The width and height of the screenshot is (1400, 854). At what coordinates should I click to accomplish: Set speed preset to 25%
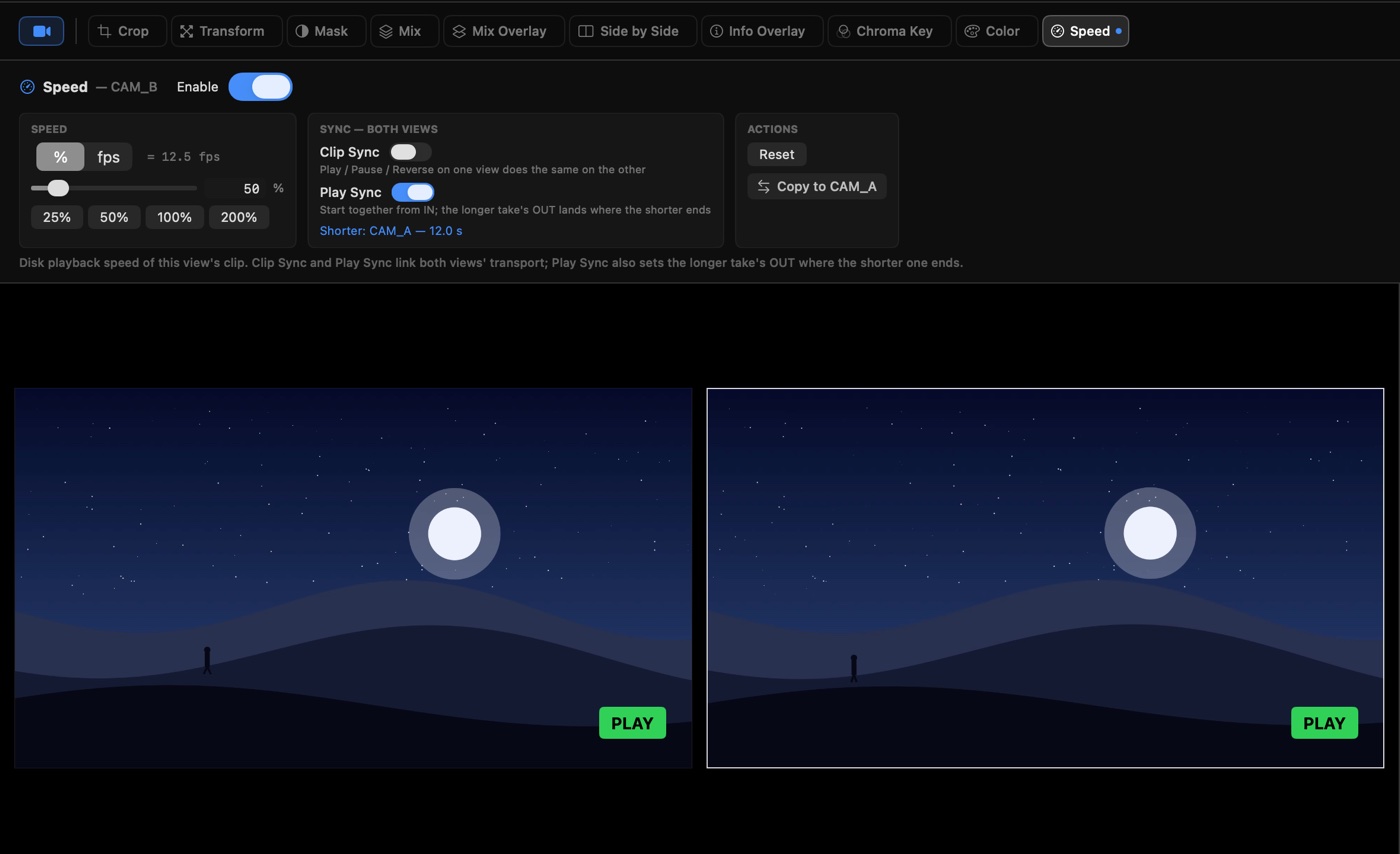[x=57, y=217]
